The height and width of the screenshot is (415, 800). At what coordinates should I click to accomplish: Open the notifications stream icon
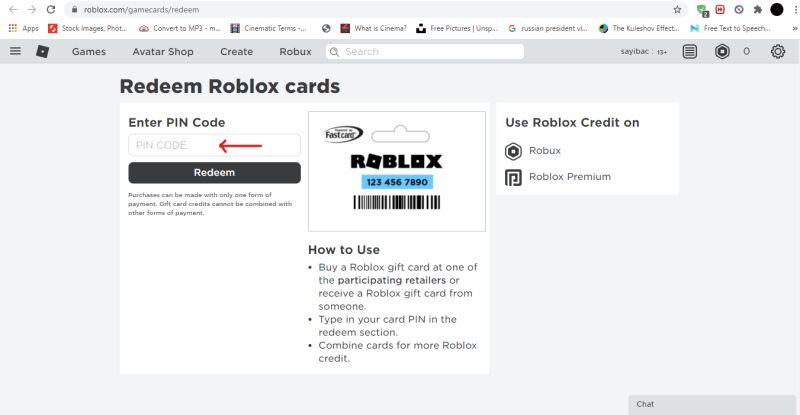(x=690, y=52)
